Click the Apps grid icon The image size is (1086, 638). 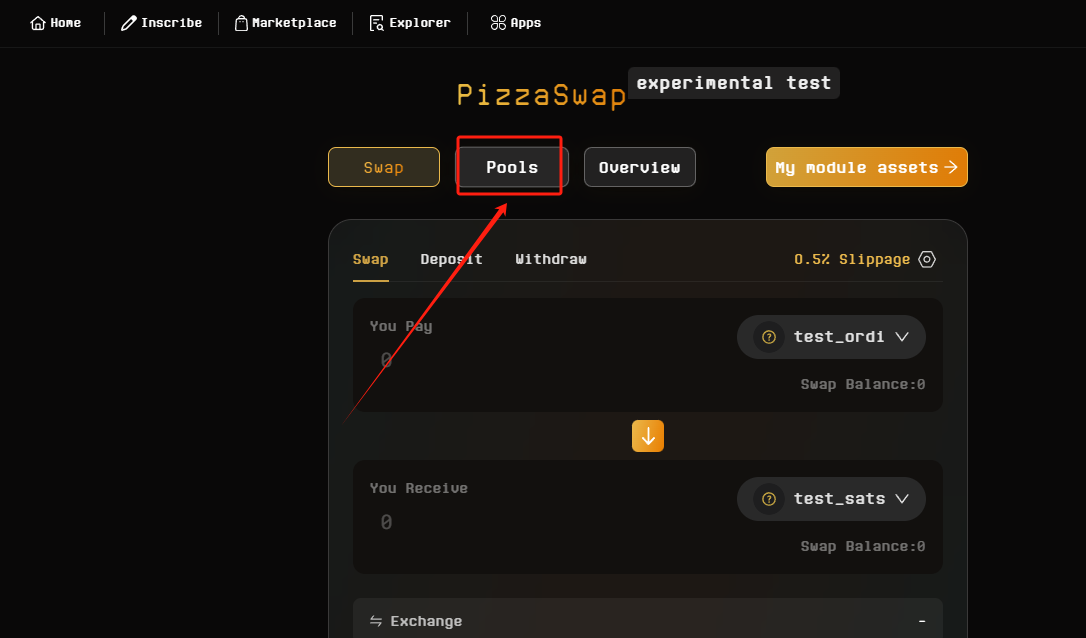(x=498, y=22)
